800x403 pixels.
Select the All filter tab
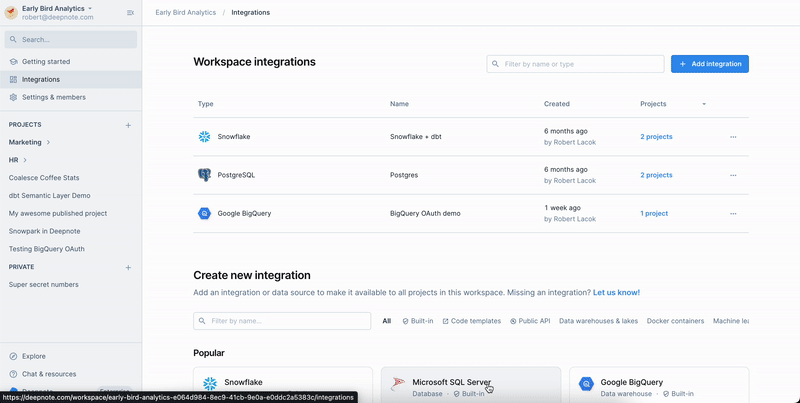387,321
